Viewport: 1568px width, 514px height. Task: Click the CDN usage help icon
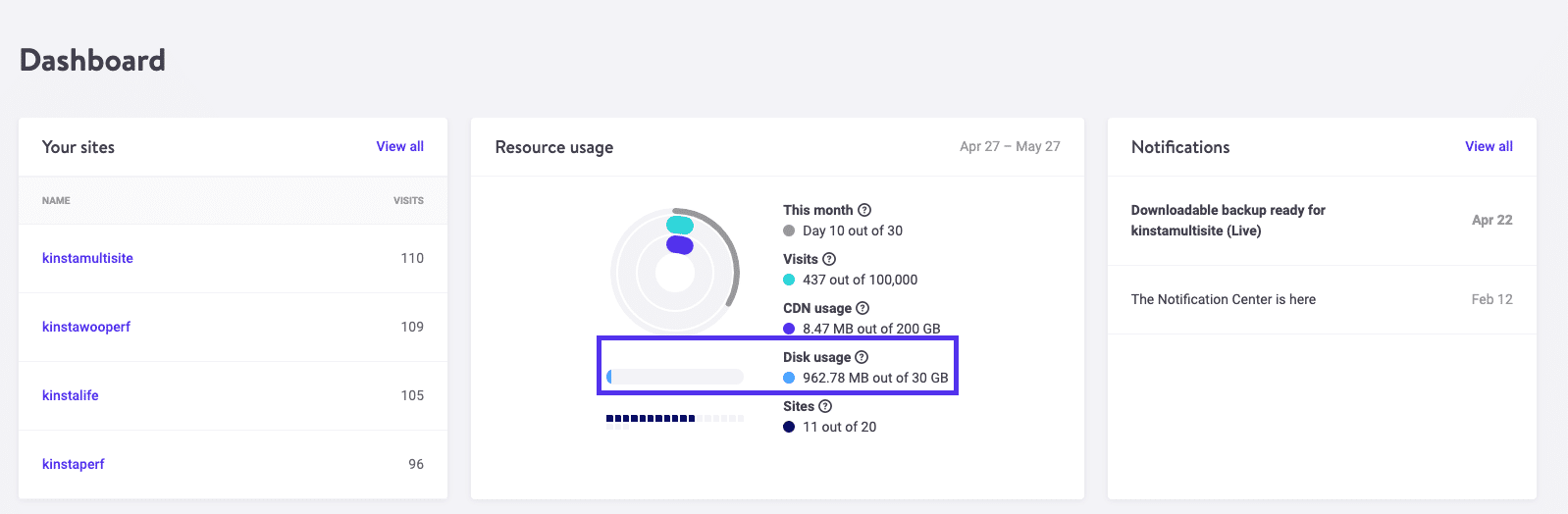[x=862, y=308]
